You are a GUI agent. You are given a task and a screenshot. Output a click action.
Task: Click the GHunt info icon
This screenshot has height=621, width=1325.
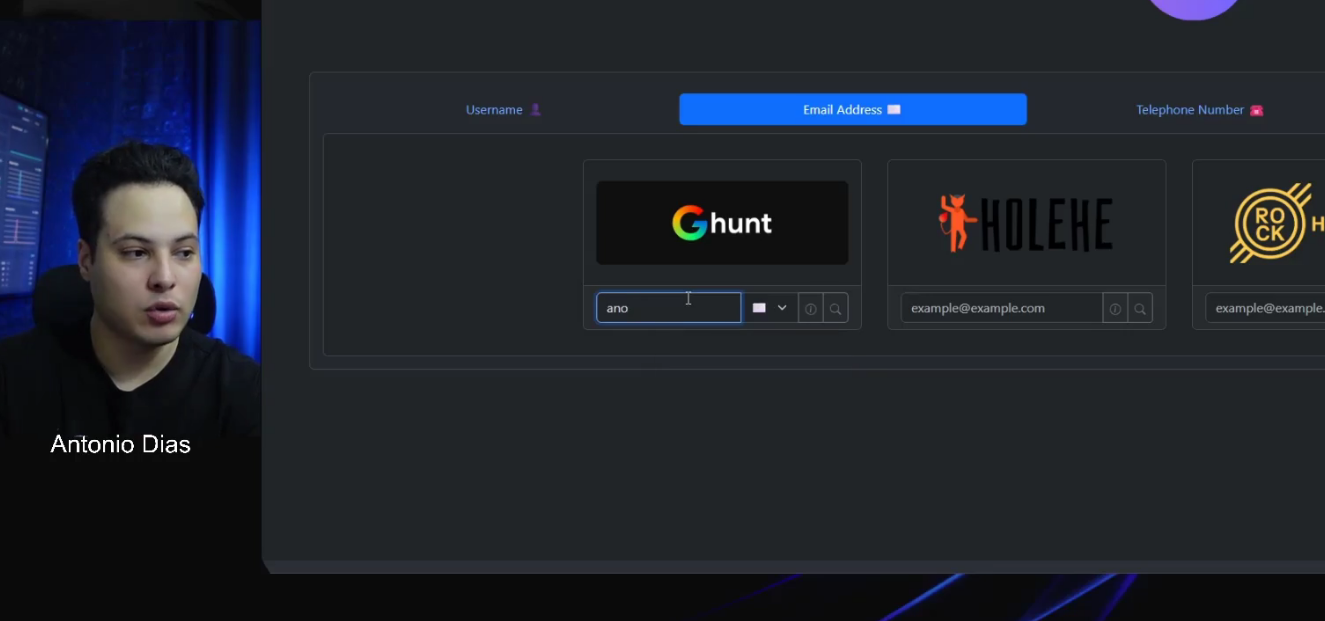[811, 309]
